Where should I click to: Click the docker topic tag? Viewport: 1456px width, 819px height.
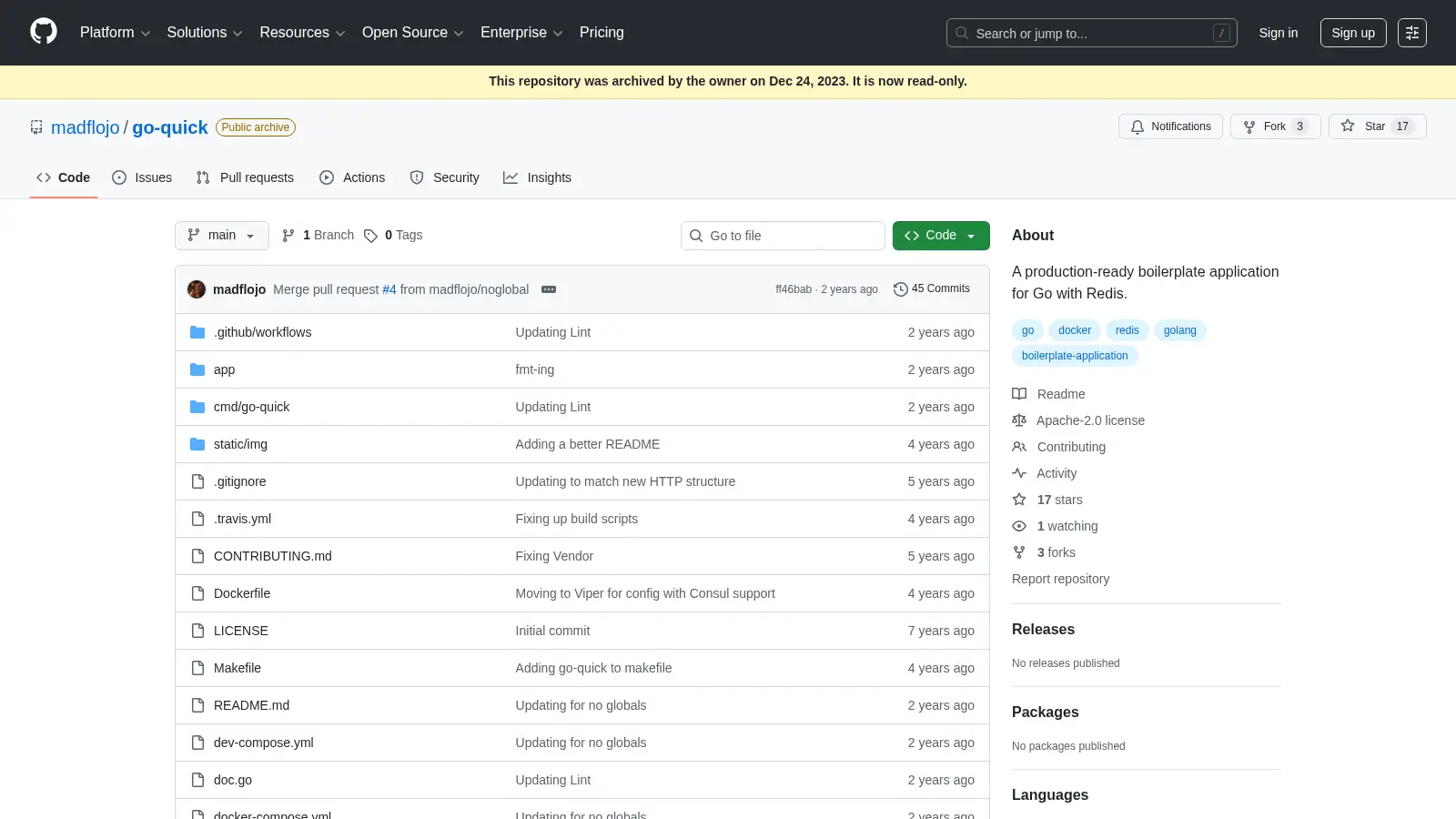(1075, 330)
